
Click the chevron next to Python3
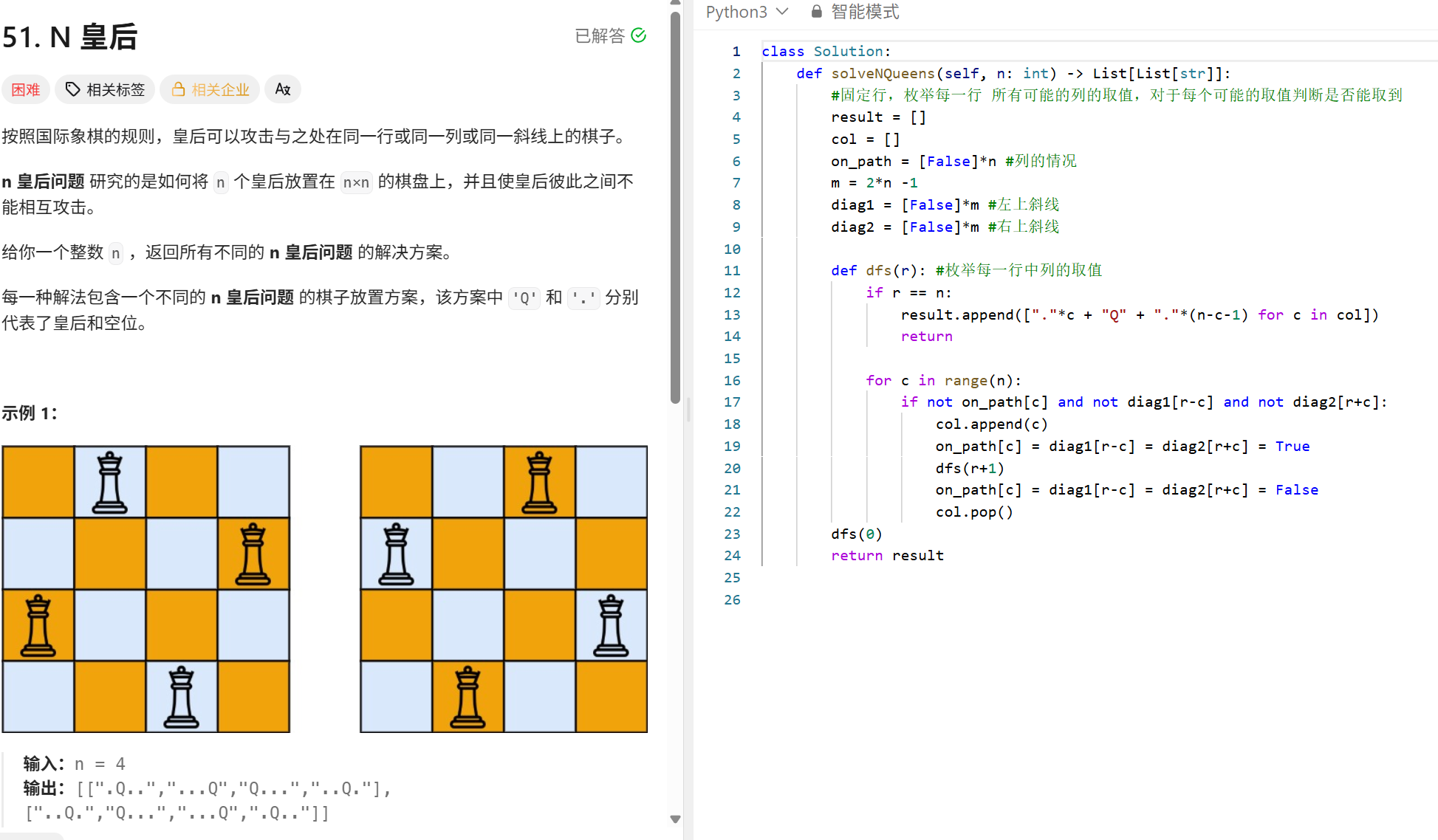tap(781, 11)
